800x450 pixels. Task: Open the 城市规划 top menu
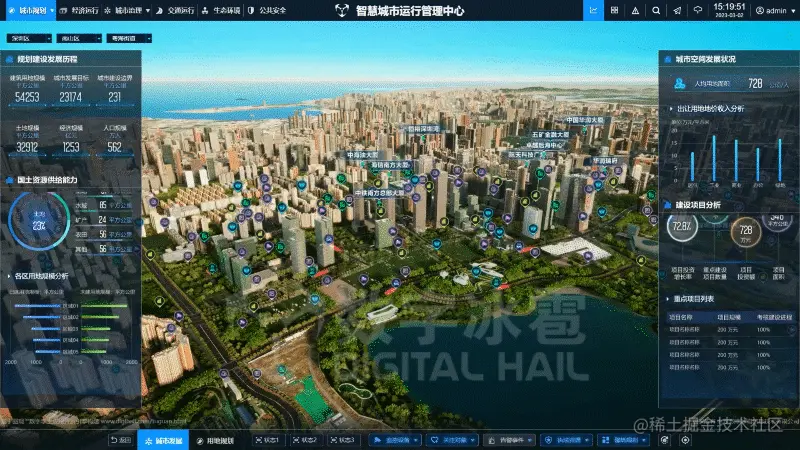29,10
